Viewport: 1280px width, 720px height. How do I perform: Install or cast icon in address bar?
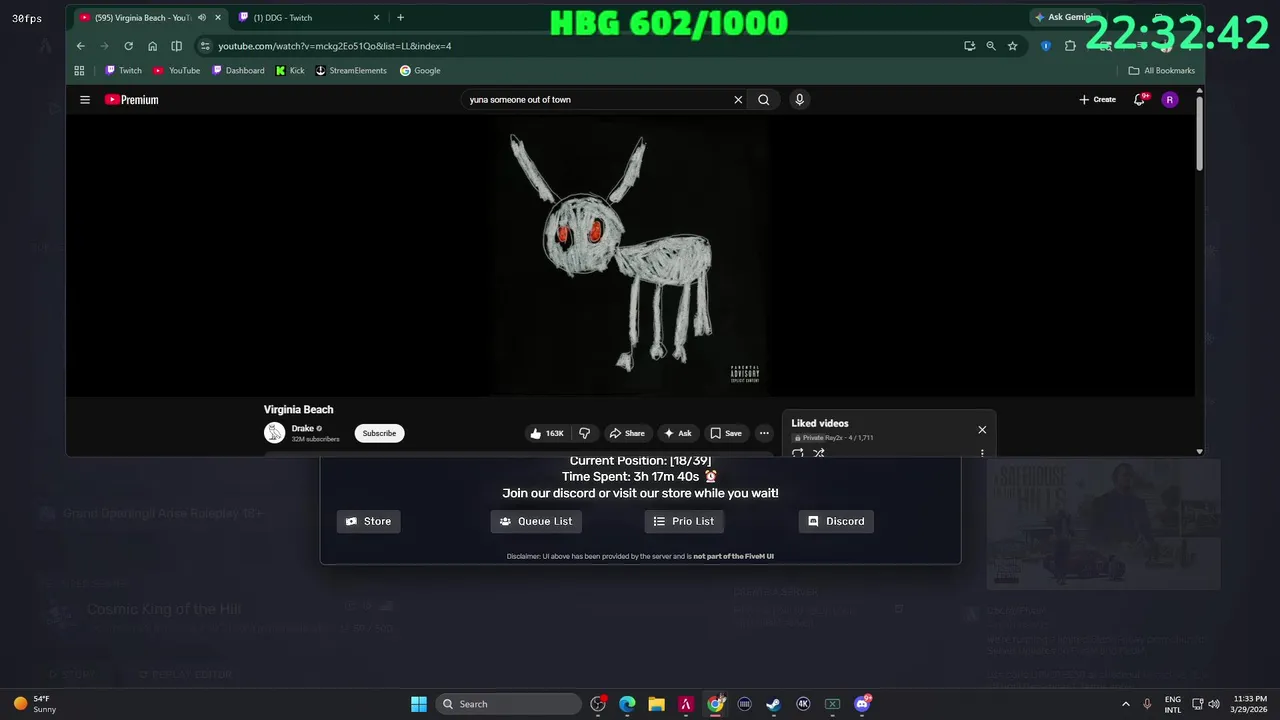click(969, 46)
